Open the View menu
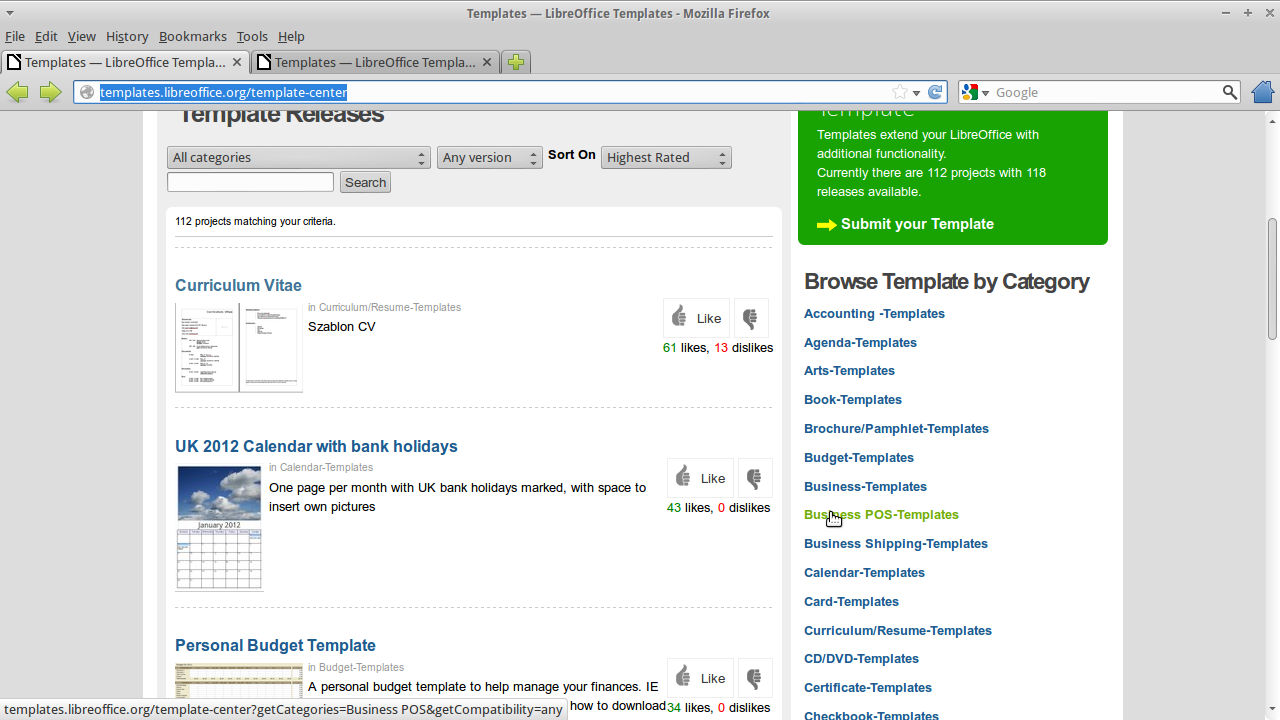The height and width of the screenshot is (720, 1280). [x=82, y=36]
